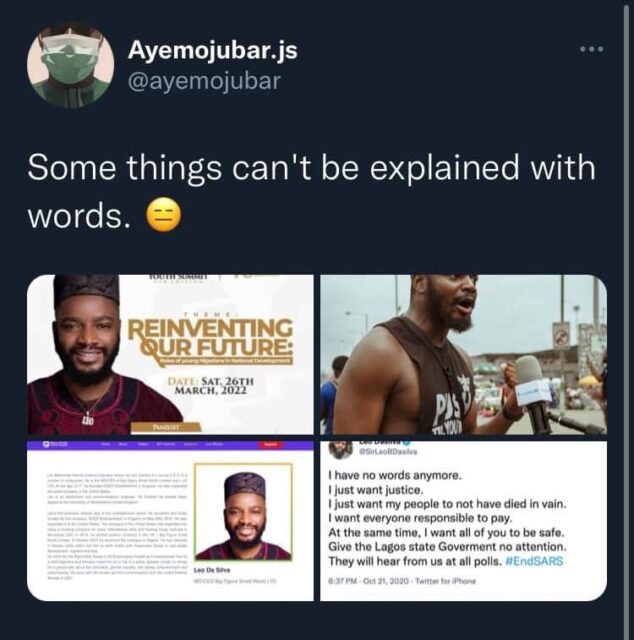Click the 6:37 PM Oct 21, 2020 timestamp
The image size is (634, 640).
tap(369, 581)
